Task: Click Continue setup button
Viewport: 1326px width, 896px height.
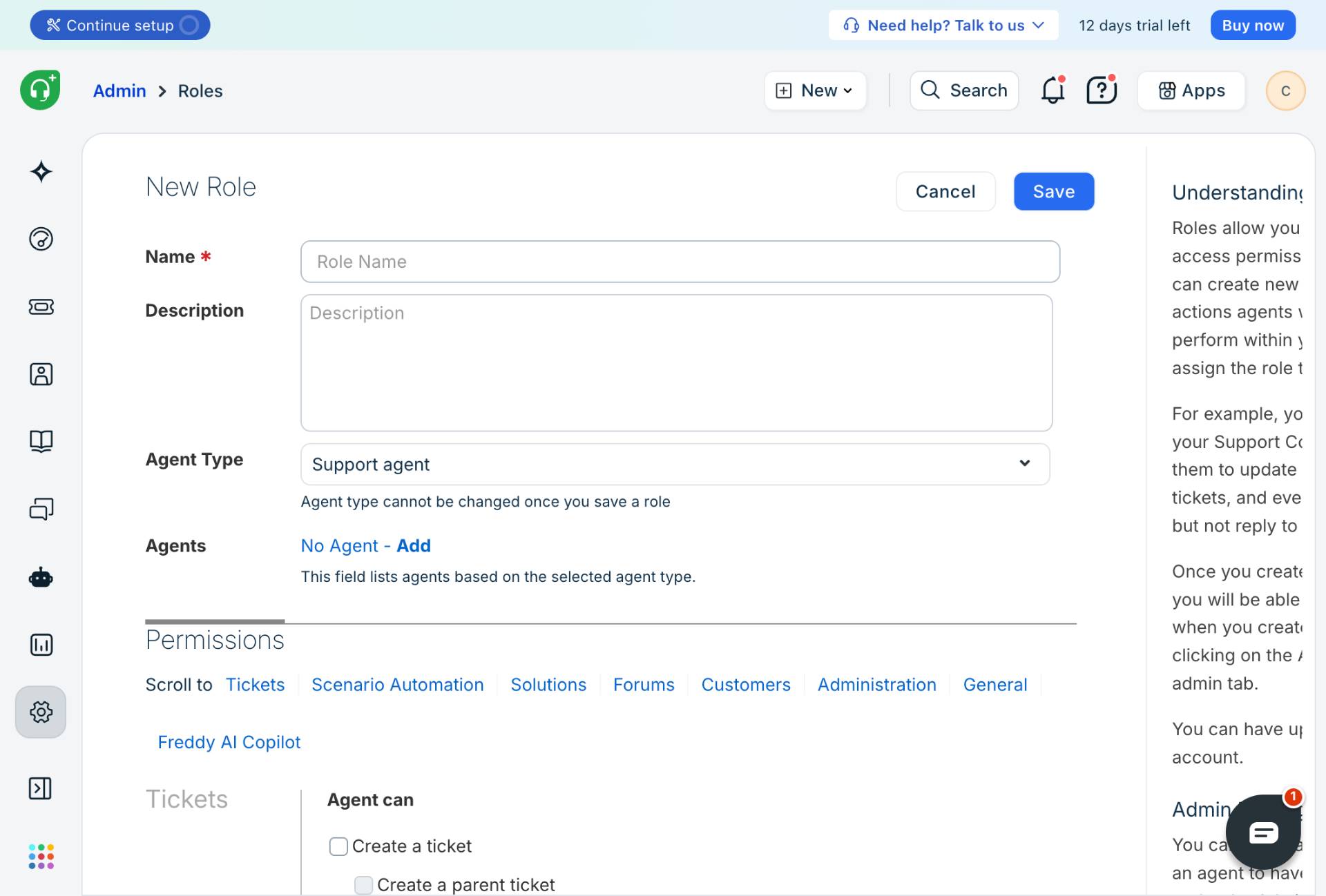Action: point(120,26)
